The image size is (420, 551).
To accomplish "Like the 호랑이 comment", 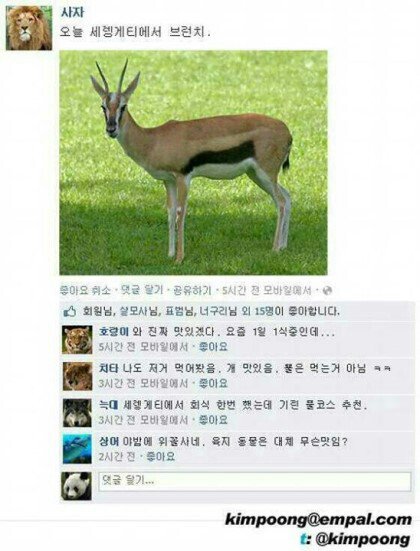I will 213,347.
